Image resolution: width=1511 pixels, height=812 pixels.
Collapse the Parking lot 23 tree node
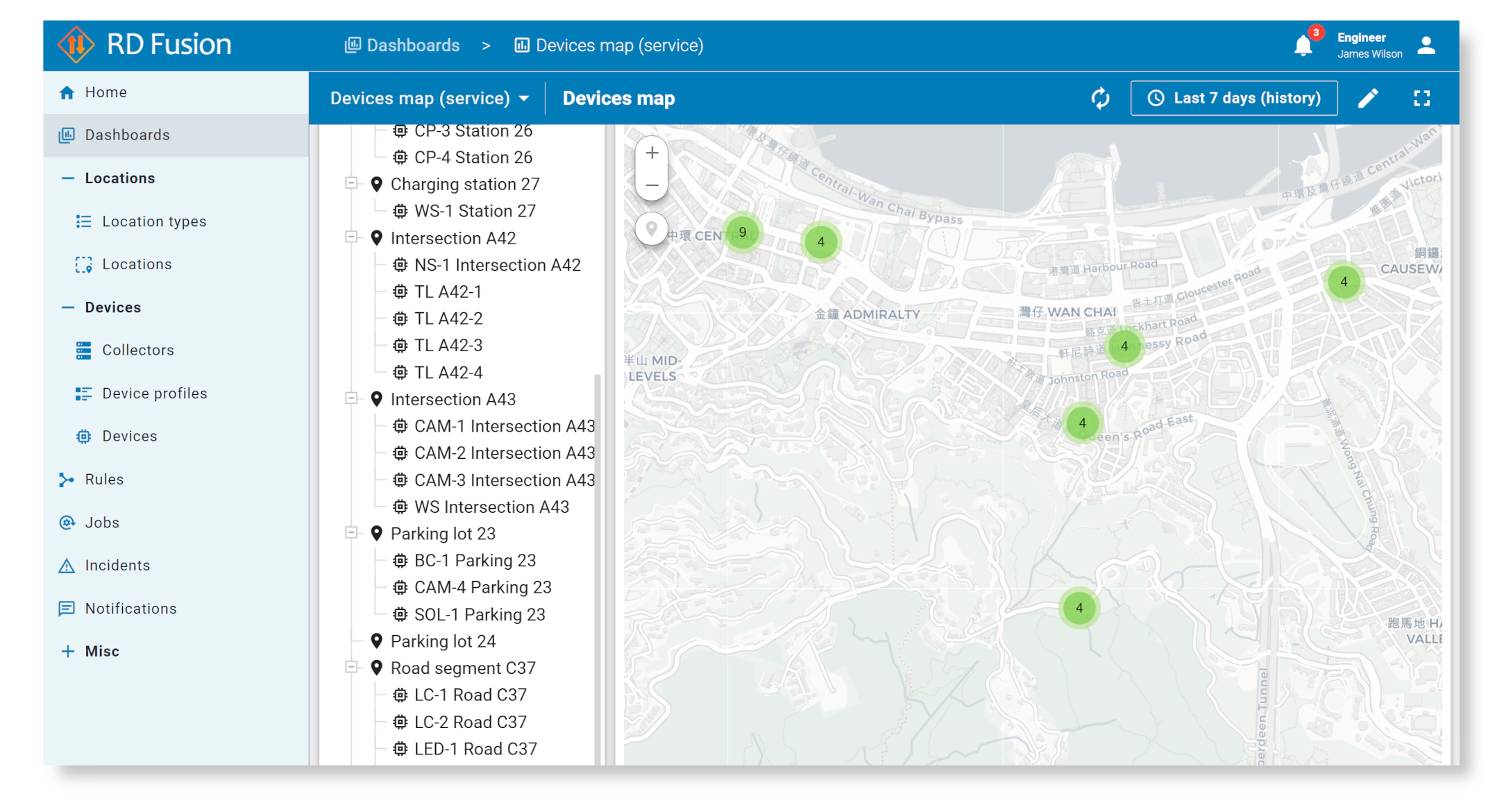tap(352, 533)
